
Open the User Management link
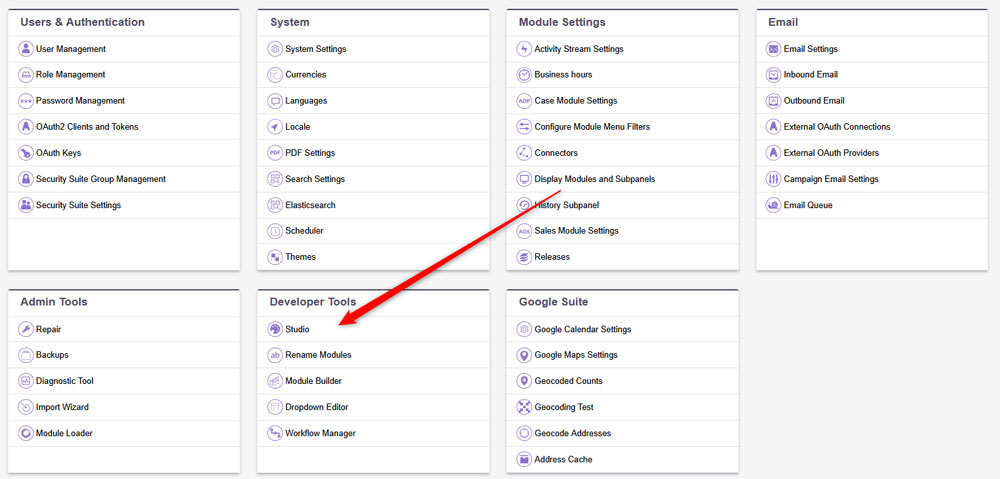coord(71,48)
